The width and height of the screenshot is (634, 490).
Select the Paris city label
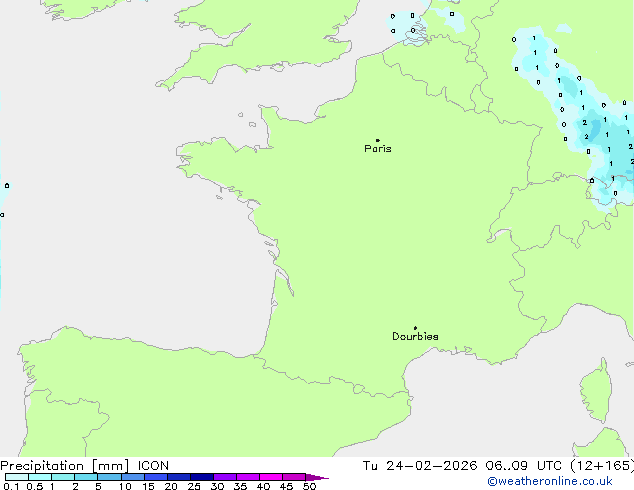(378, 149)
